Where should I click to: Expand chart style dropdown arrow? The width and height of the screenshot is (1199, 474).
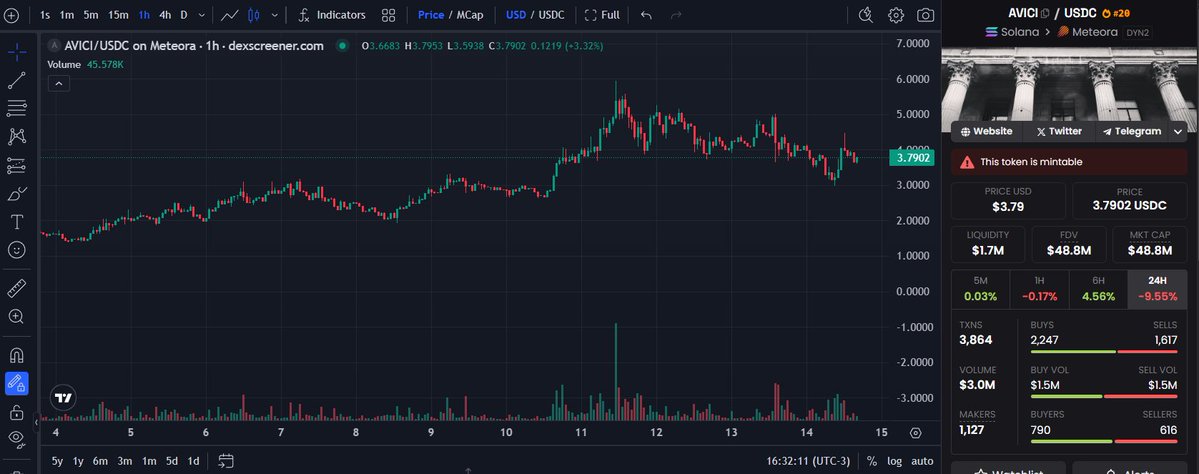click(x=275, y=15)
